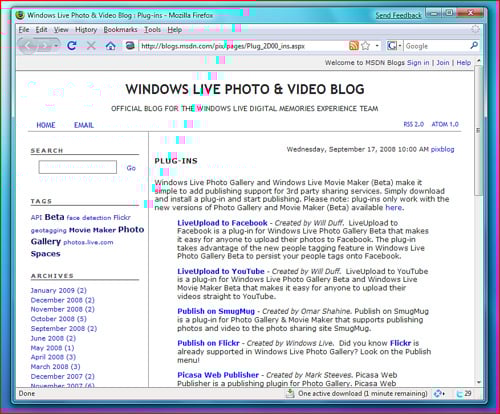The height and width of the screenshot is (414, 500).
Task: Click the Forward navigation arrow
Action: point(46,46)
